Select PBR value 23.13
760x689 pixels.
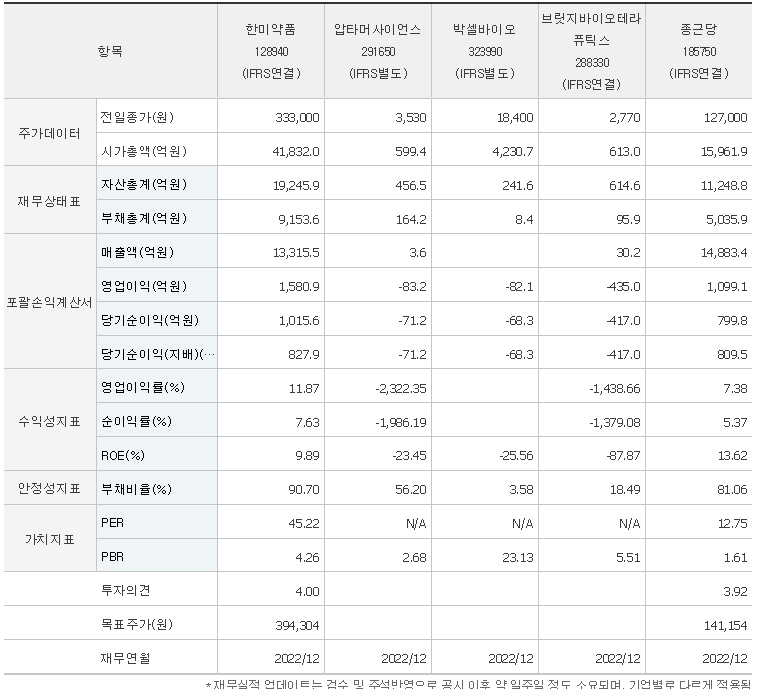point(518,558)
